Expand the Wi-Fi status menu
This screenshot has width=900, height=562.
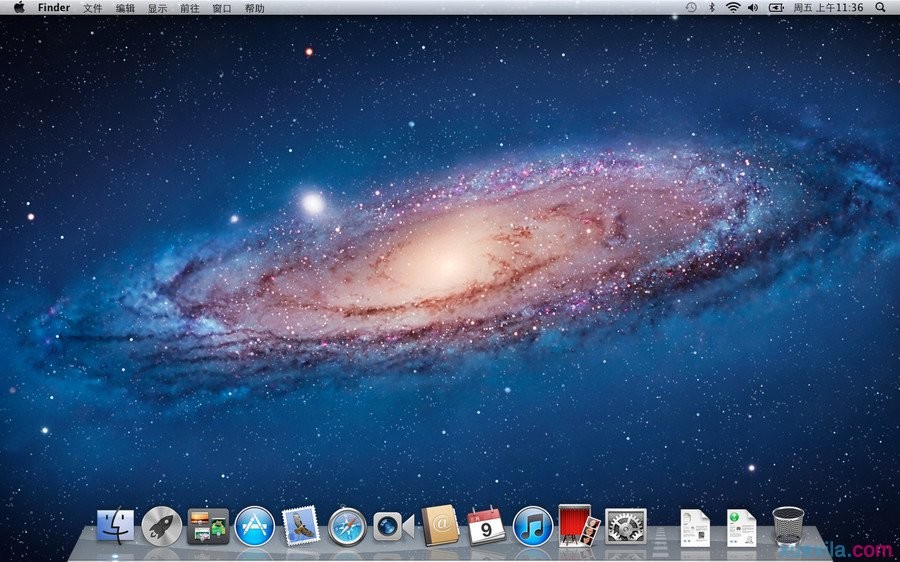(732, 7)
